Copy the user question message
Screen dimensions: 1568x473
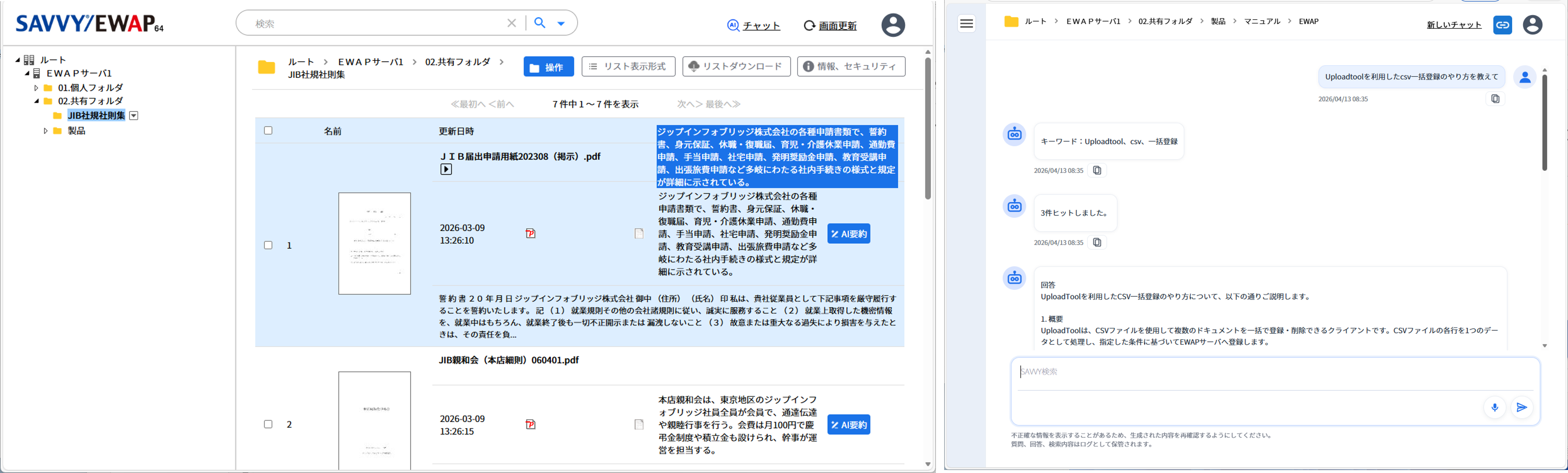point(1495,98)
